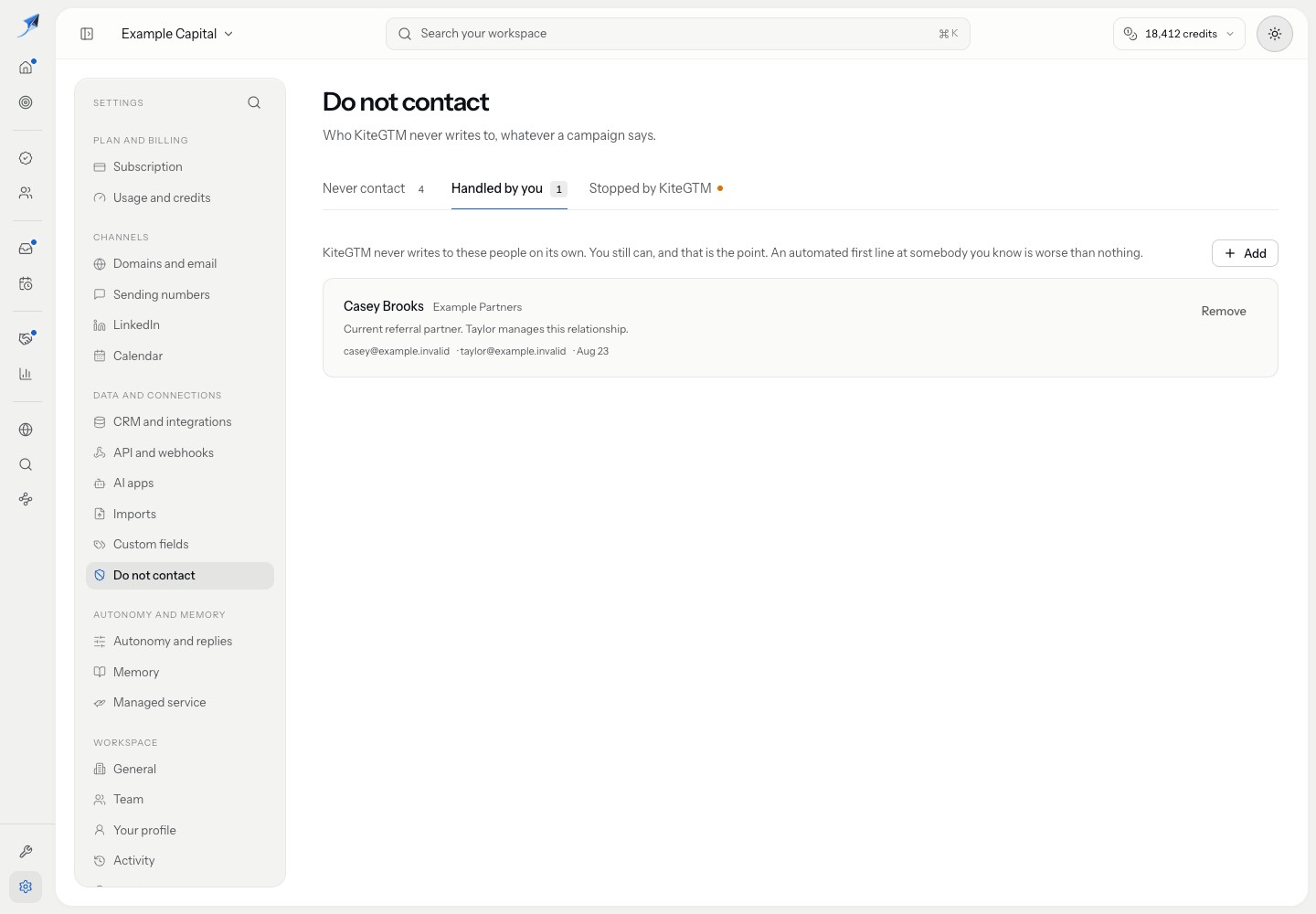Screen dimensions: 1316x914
Task: Open Autonomy and replies settings
Action: tap(180, 642)
